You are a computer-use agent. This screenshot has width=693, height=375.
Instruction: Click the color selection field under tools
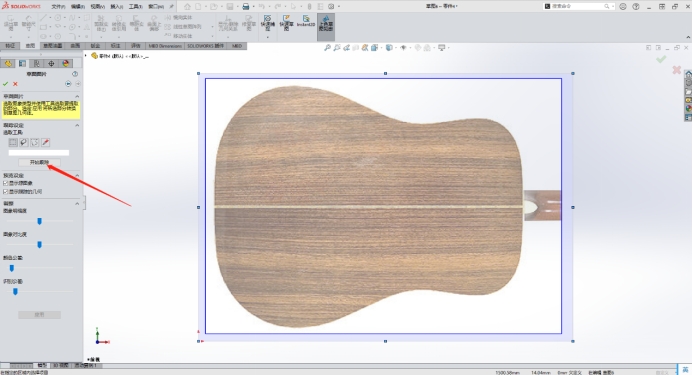[x=39, y=153]
